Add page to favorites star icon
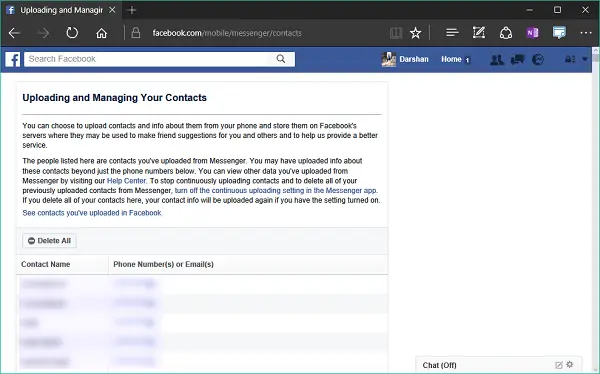The height and width of the screenshot is (374, 600). point(415,33)
